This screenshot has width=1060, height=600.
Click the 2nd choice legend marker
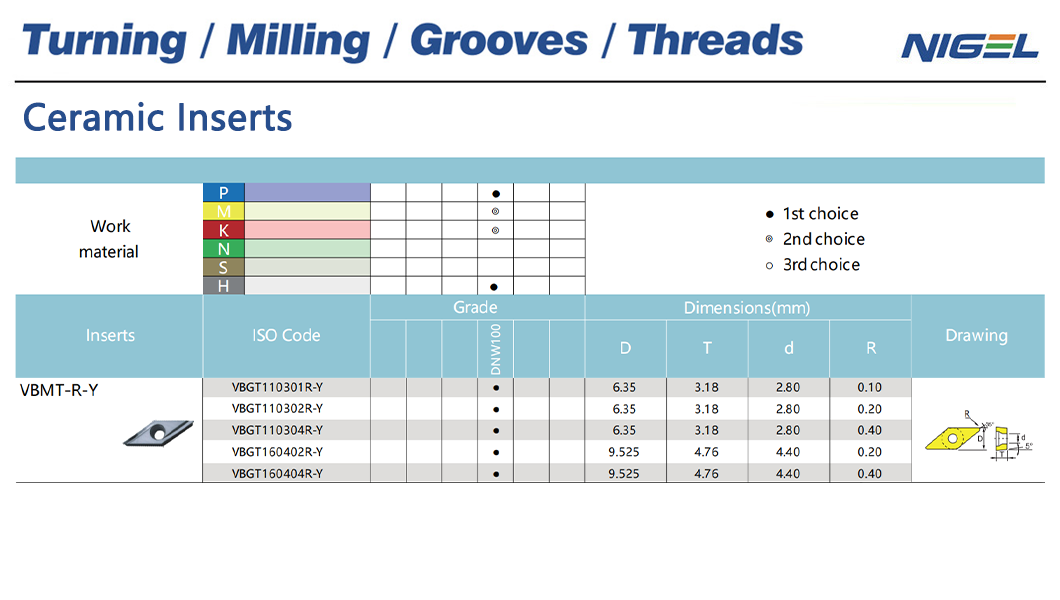click(769, 239)
